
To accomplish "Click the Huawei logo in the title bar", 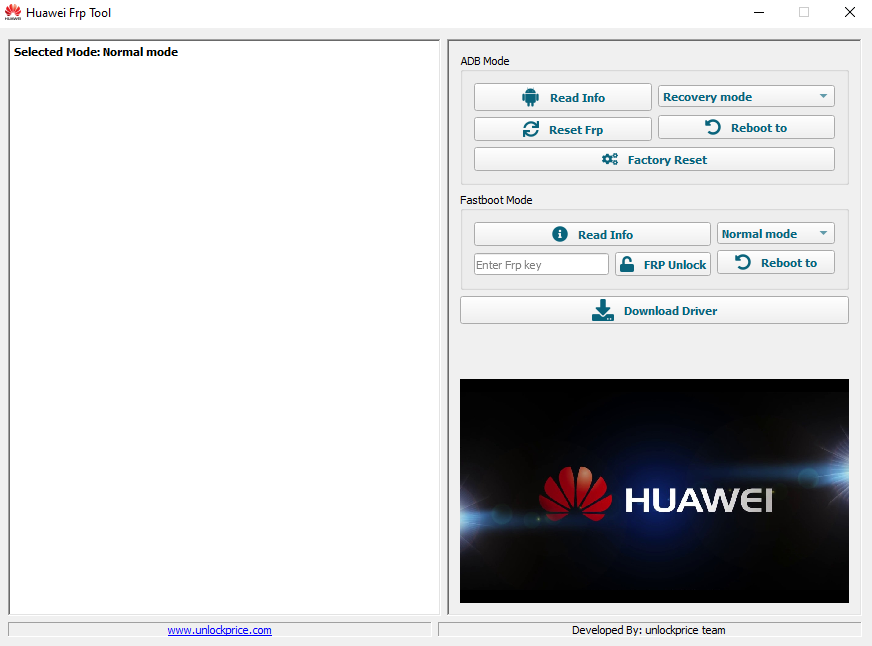I will click(13, 13).
